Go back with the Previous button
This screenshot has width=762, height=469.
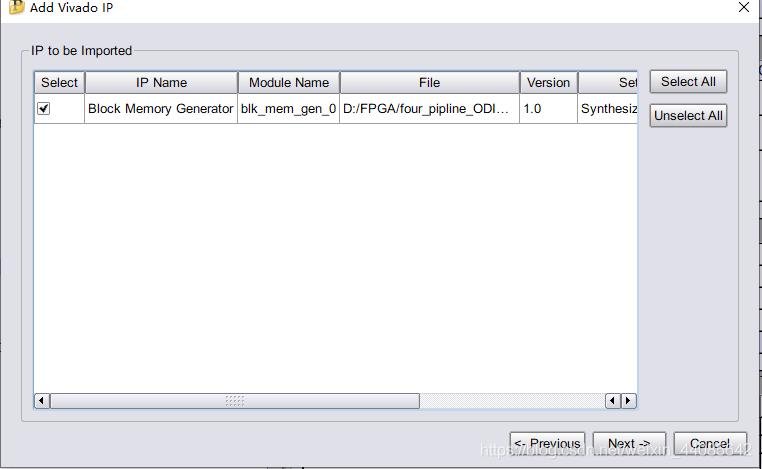pyautogui.click(x=547, y=443)
